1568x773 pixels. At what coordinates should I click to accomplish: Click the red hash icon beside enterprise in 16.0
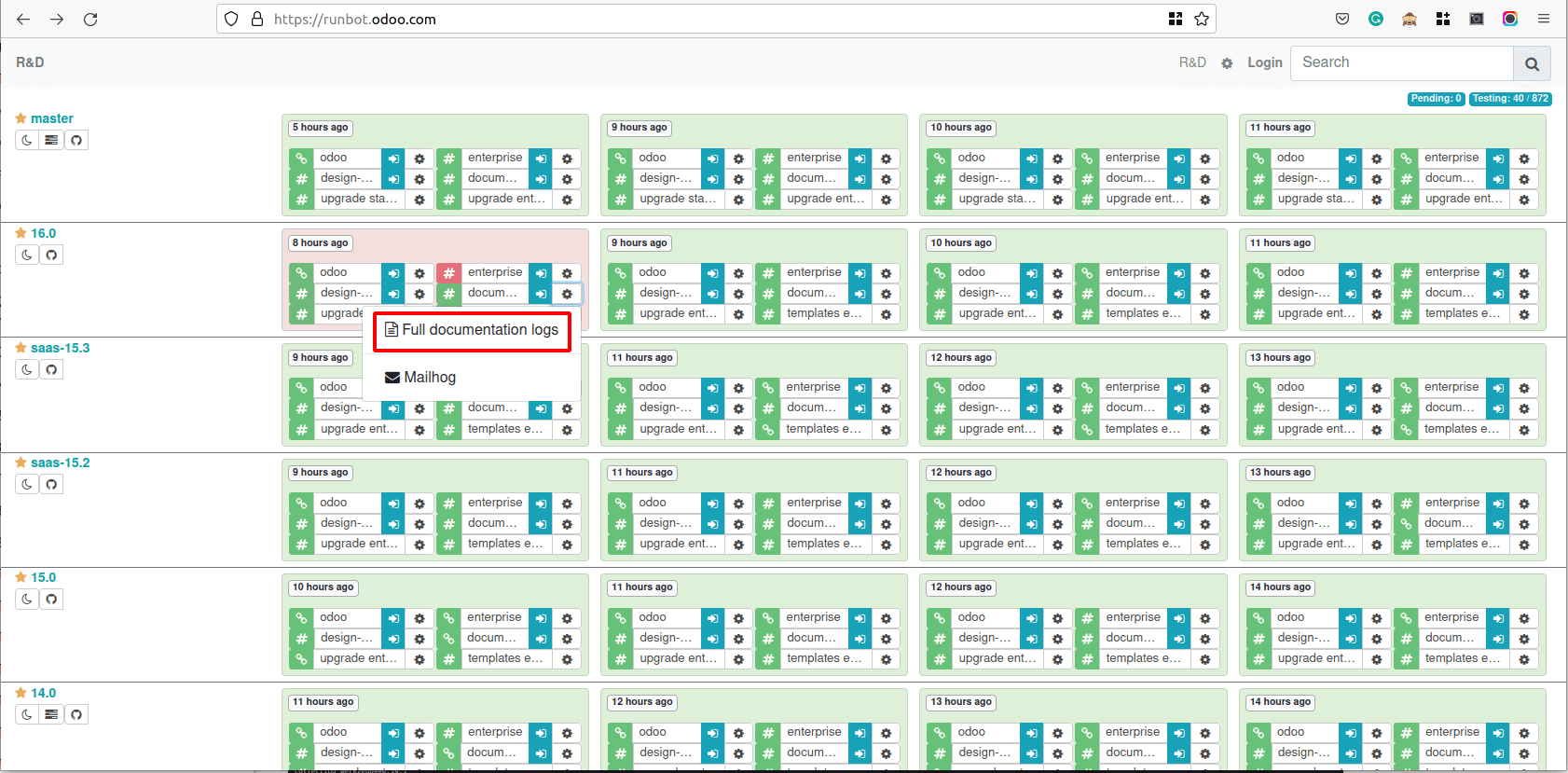pyautogui.click(x=448, y=273)
